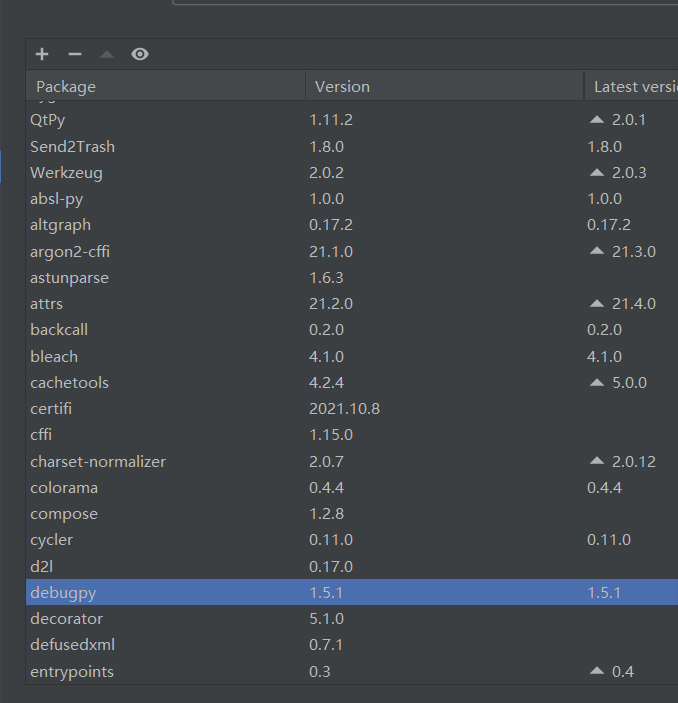Click latest version 1.8.0 of Send2Trash
678x703 pixels.
coord(604,147)
